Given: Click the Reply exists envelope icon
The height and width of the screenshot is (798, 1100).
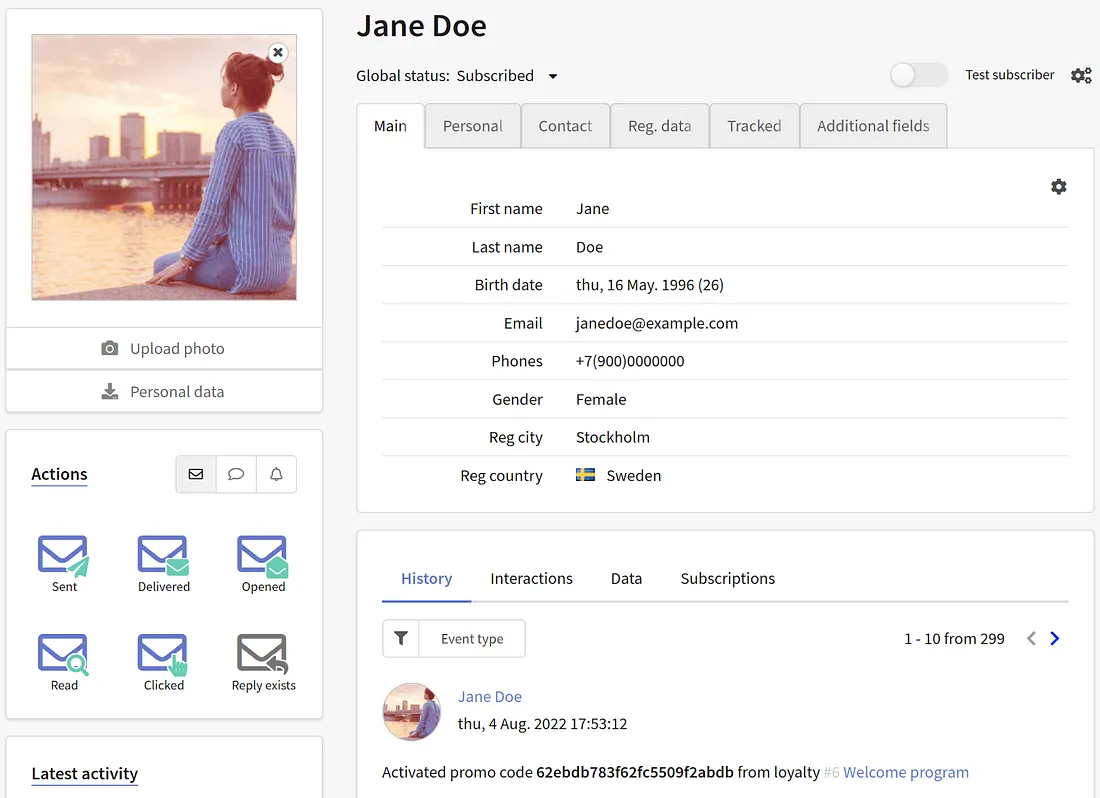Looking at the screenshot, I should tap(263, 654).
